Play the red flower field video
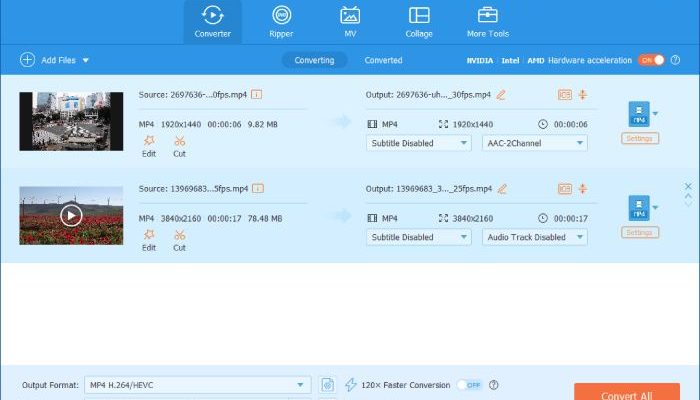 (x=71, y=216)
